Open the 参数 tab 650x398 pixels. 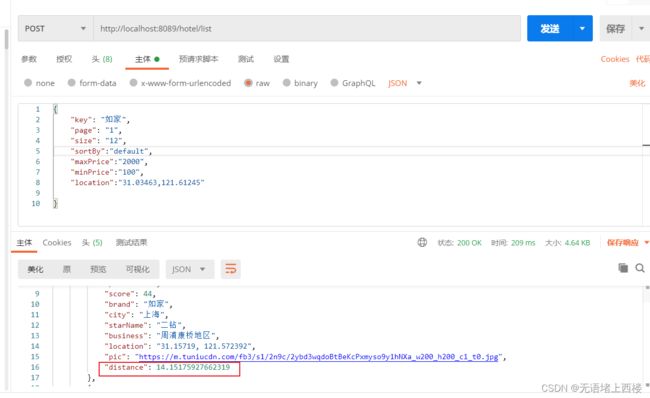(29, 59)
